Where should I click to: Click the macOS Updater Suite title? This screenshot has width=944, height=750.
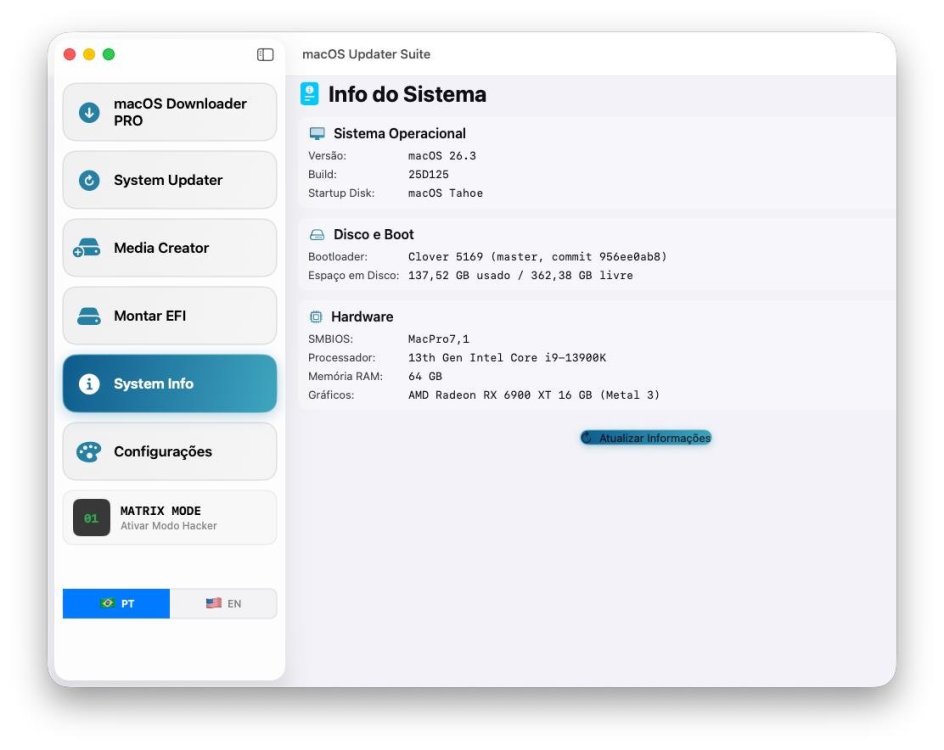366,54
